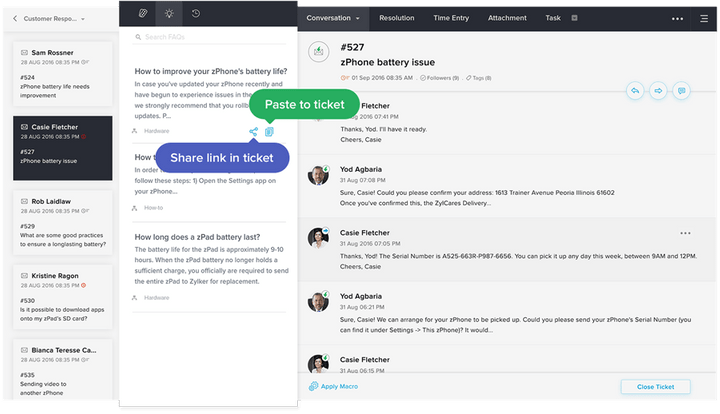Screen dimensions: 720x414
Task: Click the mail icon on Rob Laidlaw card
Action: tap(24, 201)
